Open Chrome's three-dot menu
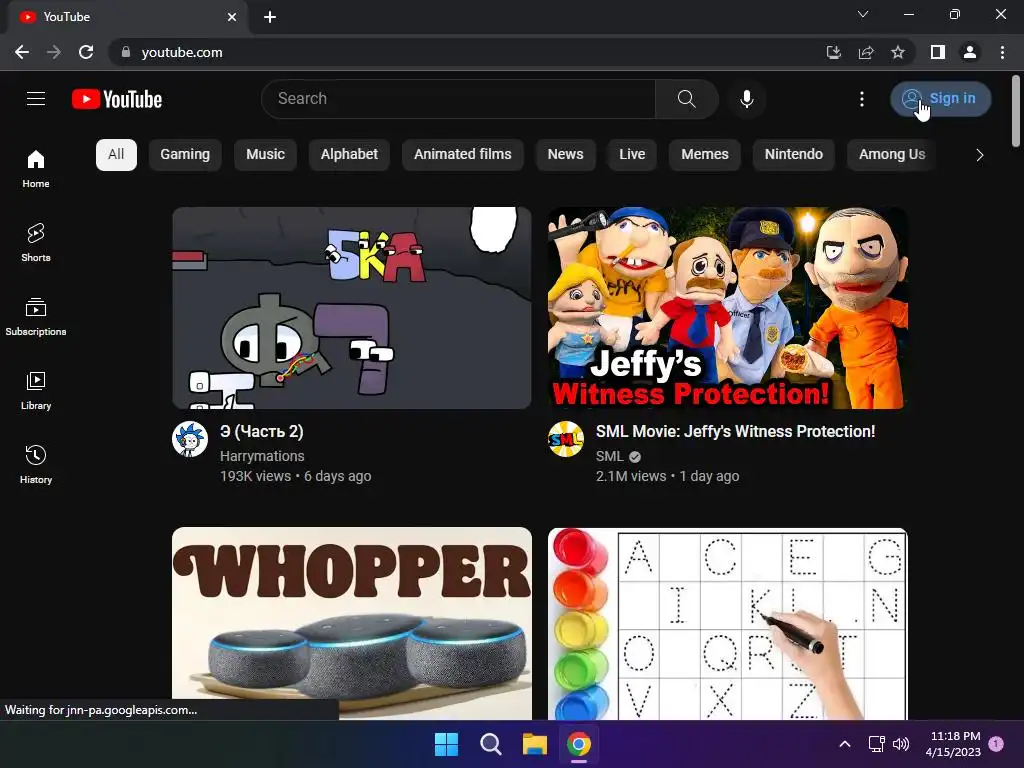Image resolution: width=1024 pixels, height=768 pixels. pyautogui.click(x=1002, y=52)
